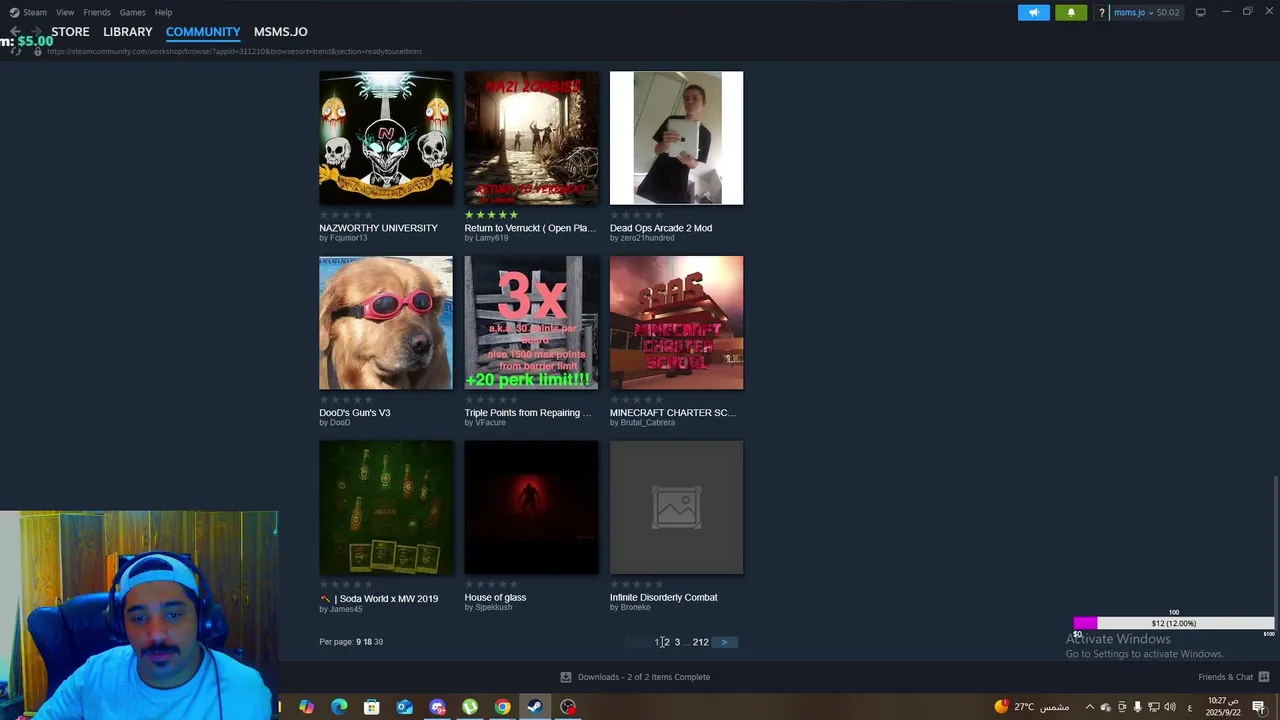
Task: Open the Help menu
Action: [163, 12]
